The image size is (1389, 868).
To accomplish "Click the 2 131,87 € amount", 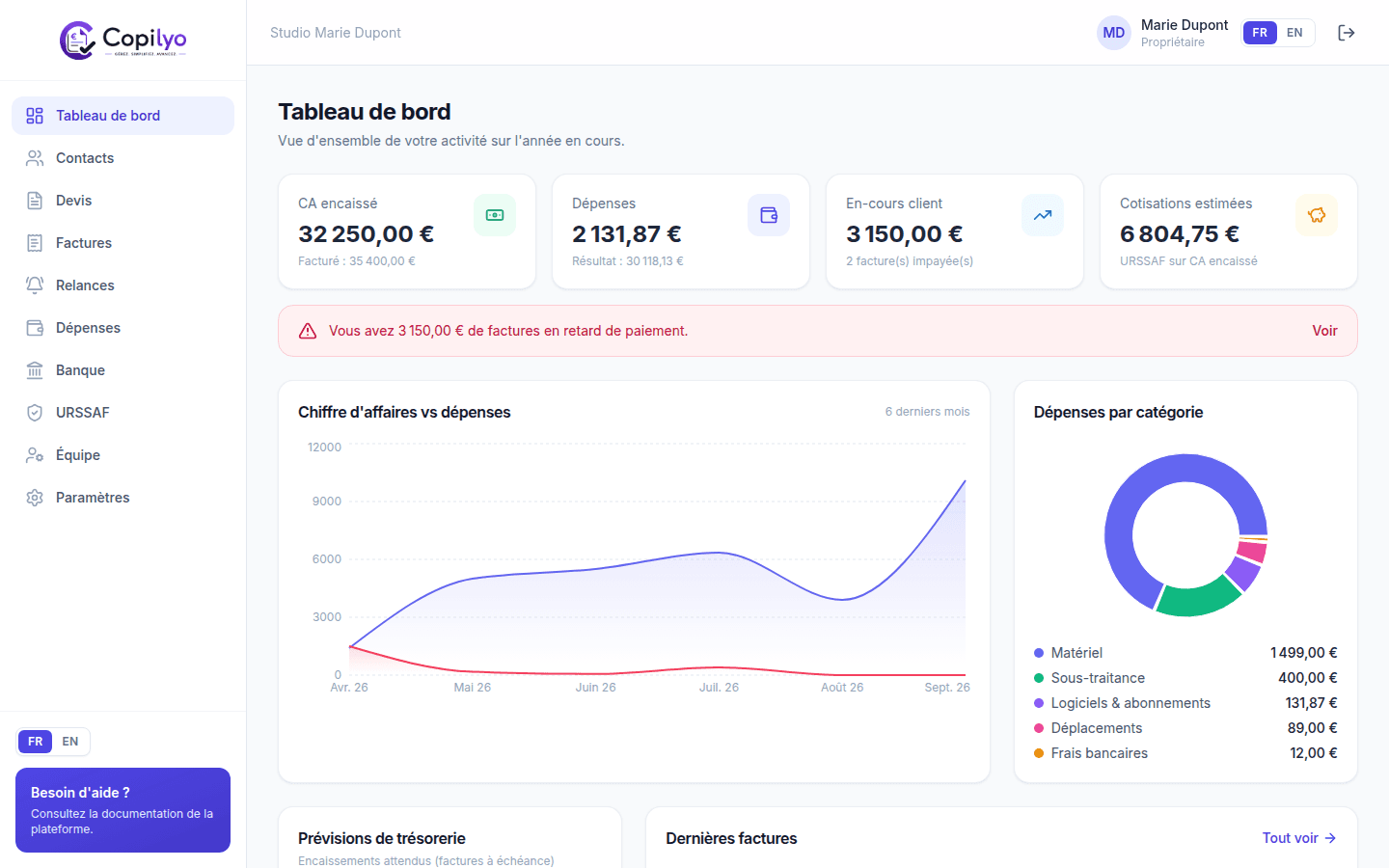I will click(x=627, y=234).
